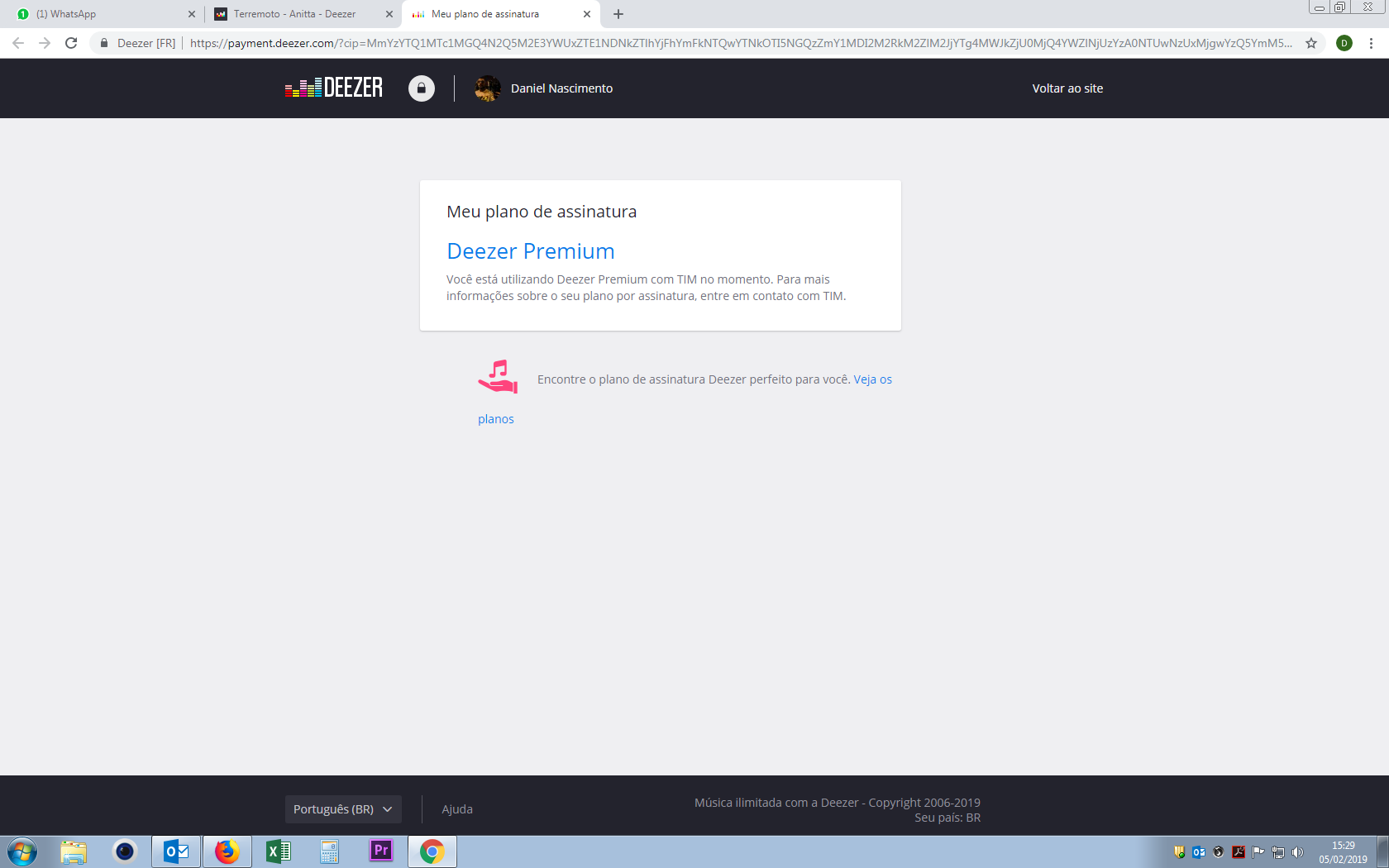Open File Explorer from taskbar
This screenshot has height=868, width=1389.
click(74, 851)
